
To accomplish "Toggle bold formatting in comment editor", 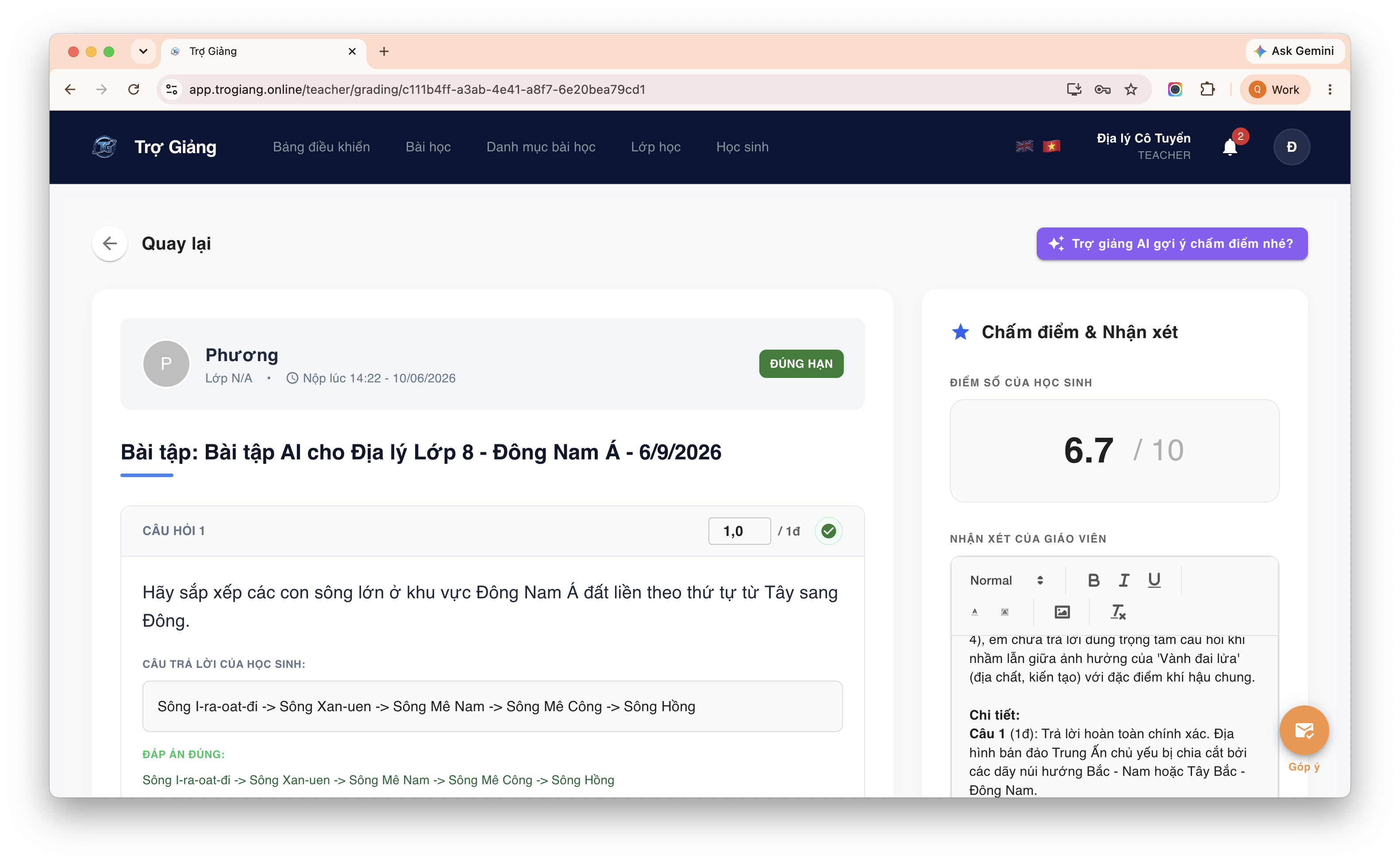I will coord(1093,580).
